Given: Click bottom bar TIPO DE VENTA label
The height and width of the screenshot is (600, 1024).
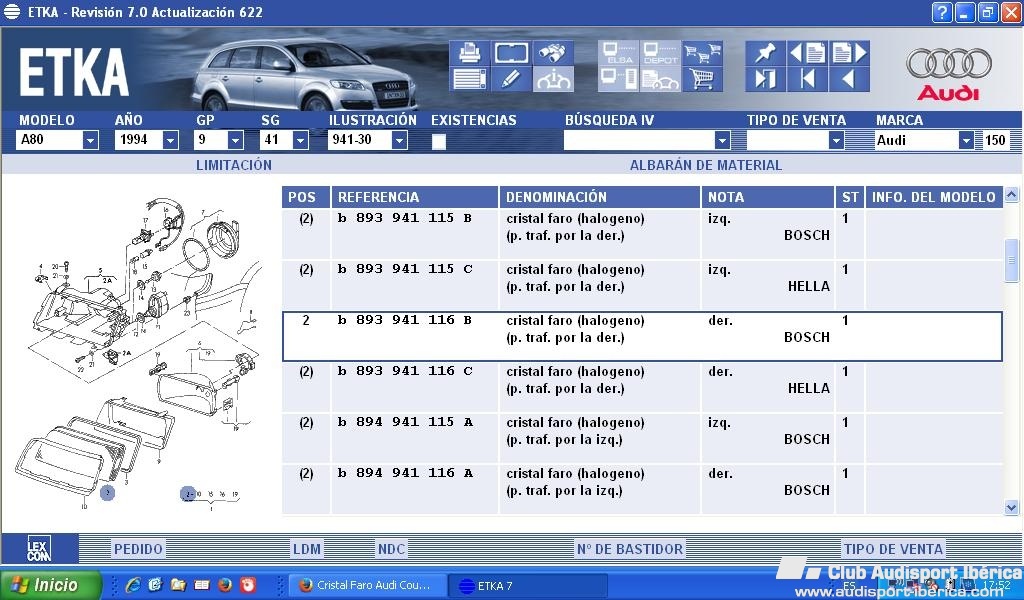Looking at the screenshot, I should 893,549.
